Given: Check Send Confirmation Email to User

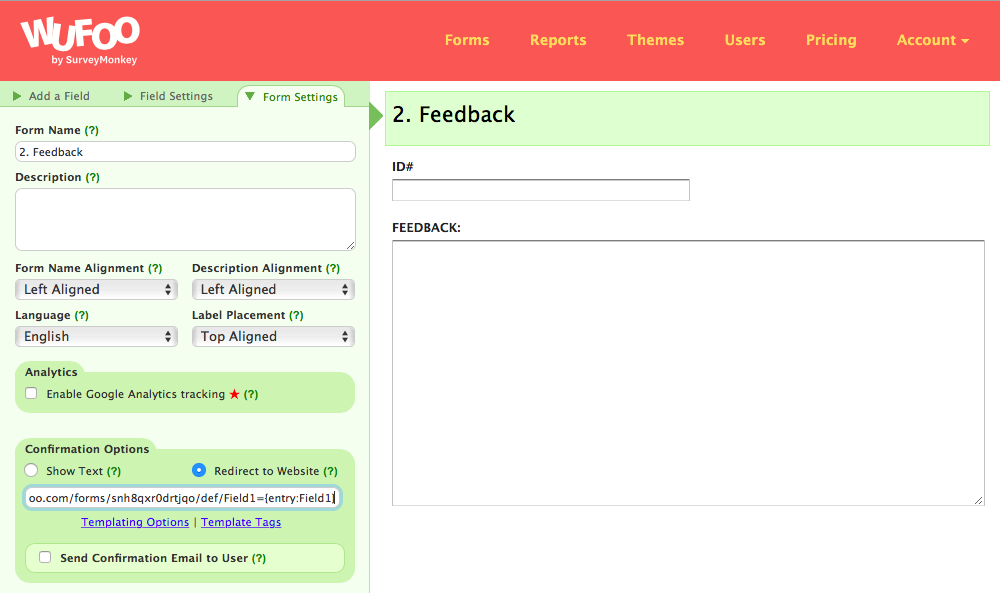Looking at the screenshot, I should (x=45, y=557).
